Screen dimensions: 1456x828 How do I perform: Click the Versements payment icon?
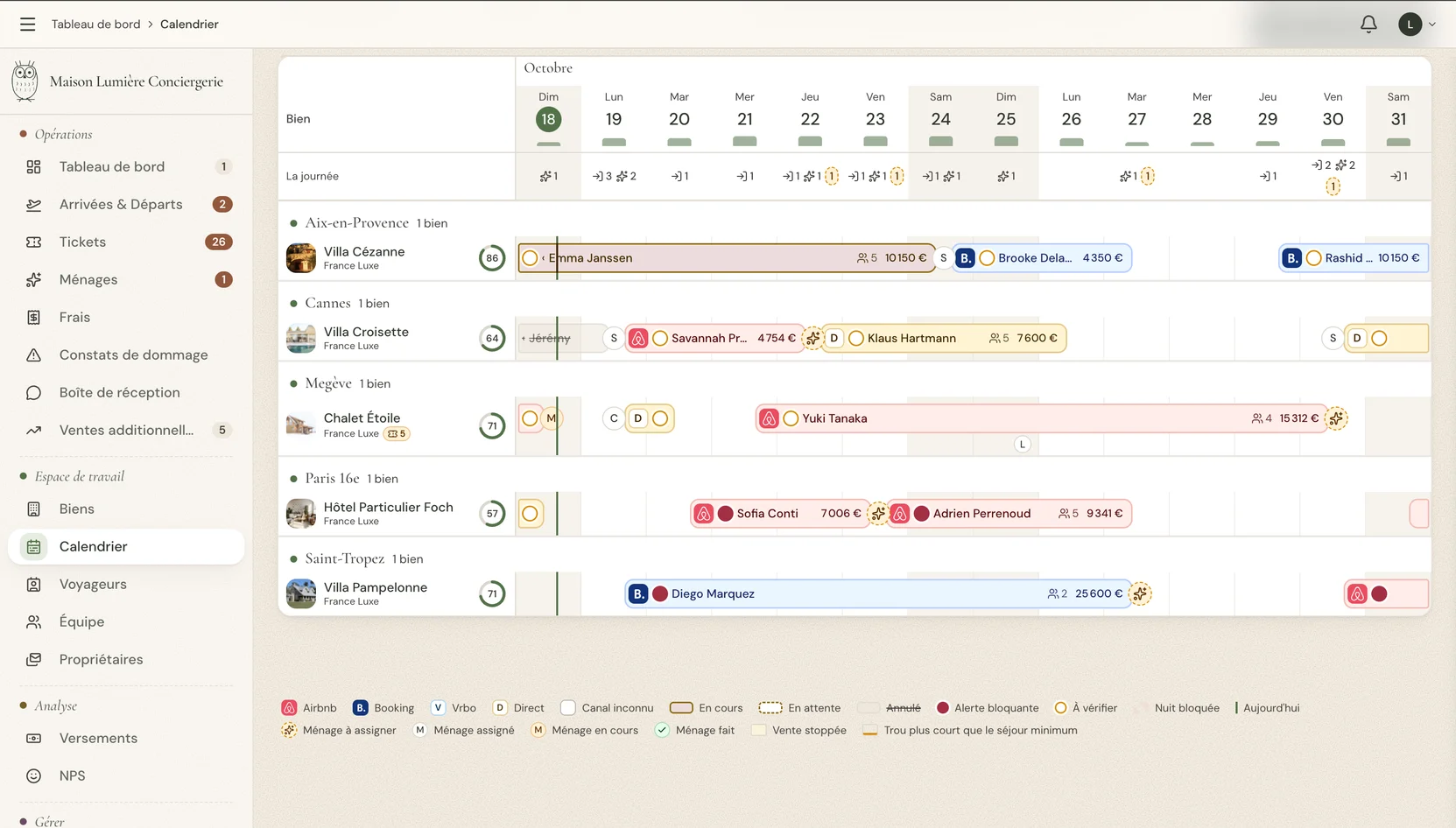(34, 739)
